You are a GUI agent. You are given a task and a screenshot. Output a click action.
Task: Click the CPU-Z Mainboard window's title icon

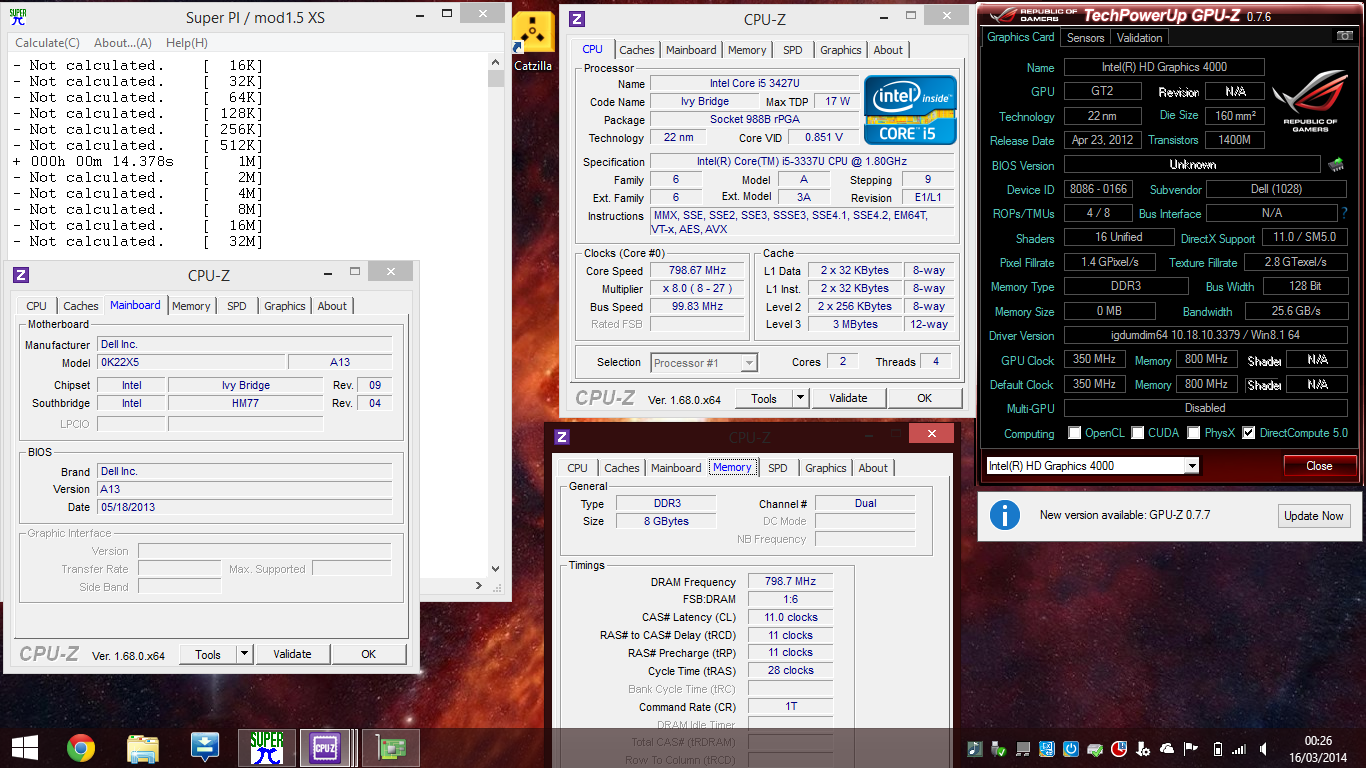pyautogui.click(x=21, y=275)
